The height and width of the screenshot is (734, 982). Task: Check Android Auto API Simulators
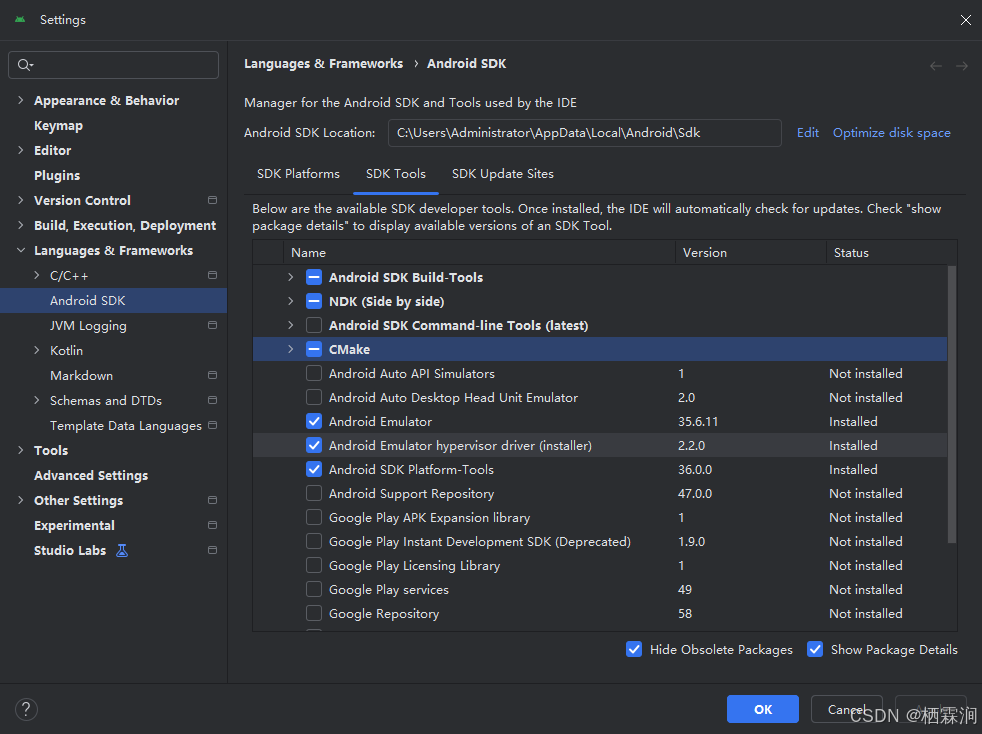tap(314, 373)
